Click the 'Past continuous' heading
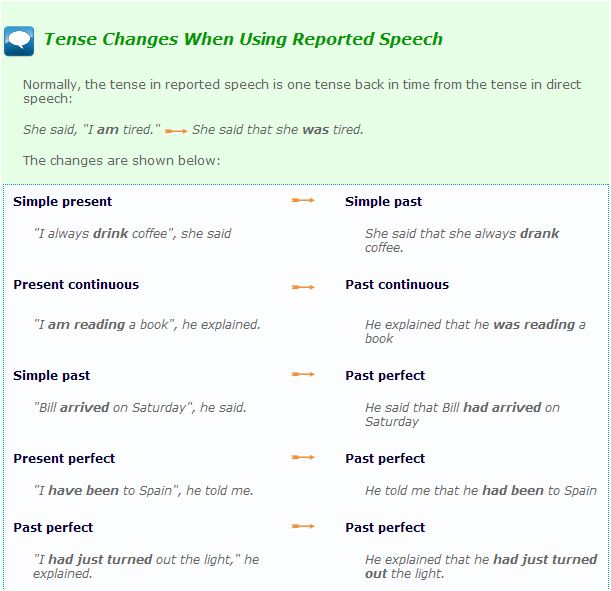 [397, 284]
